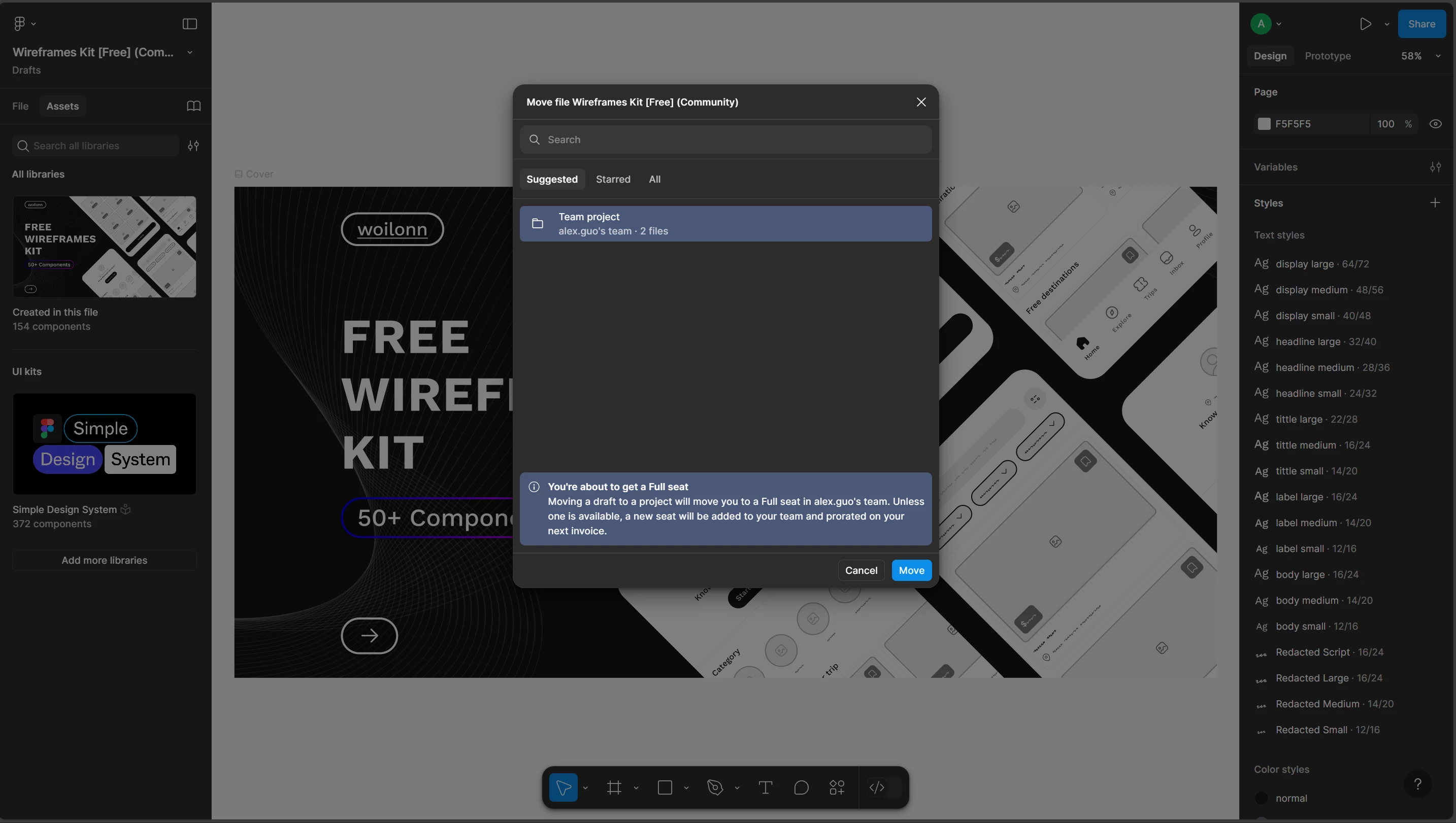Open Figma main menu dropdown
Viewport: 1456px width, 823px height.
pos(24,24)
